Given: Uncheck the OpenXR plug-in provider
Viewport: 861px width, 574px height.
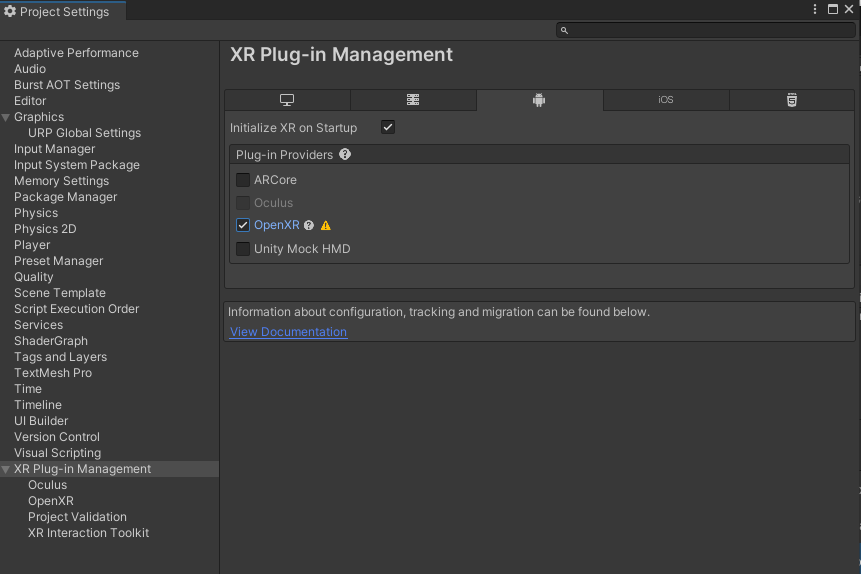Looking at the screenshot, I should coord(243,225).
